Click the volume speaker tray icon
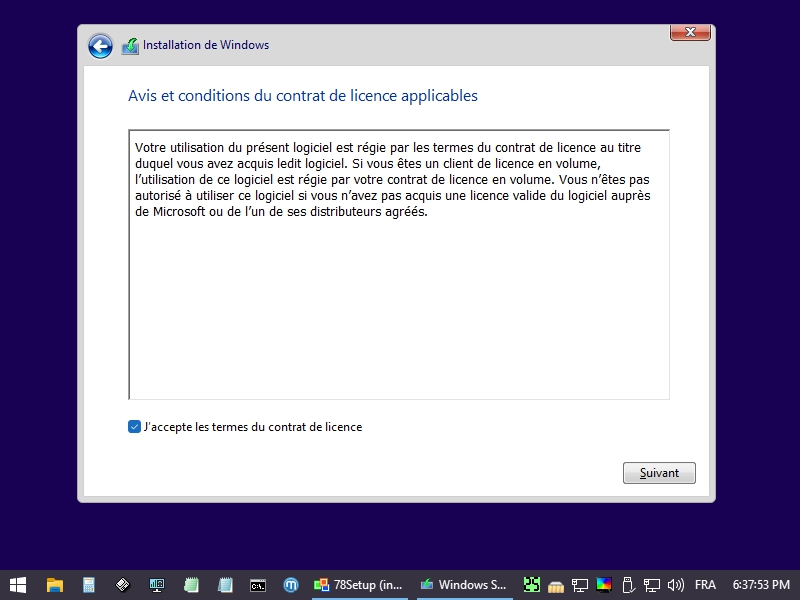Screen dimensions: 800x600 675,584
